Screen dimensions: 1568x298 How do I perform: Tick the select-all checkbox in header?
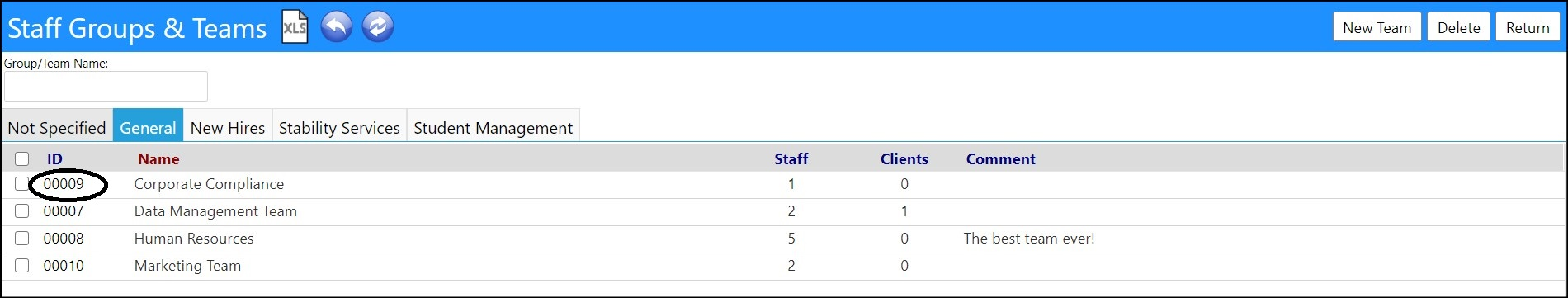(22, 159)
